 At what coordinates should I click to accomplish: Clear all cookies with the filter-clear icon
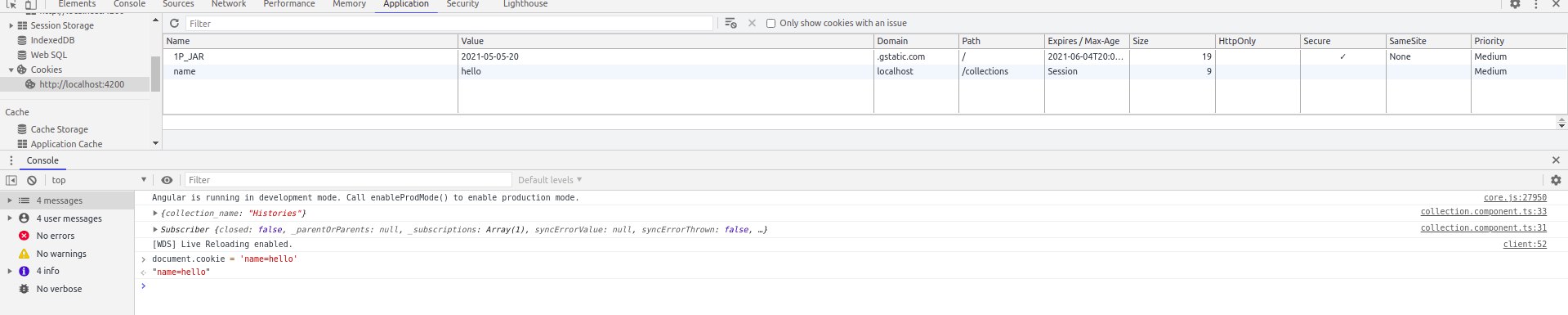pos(730,23)
